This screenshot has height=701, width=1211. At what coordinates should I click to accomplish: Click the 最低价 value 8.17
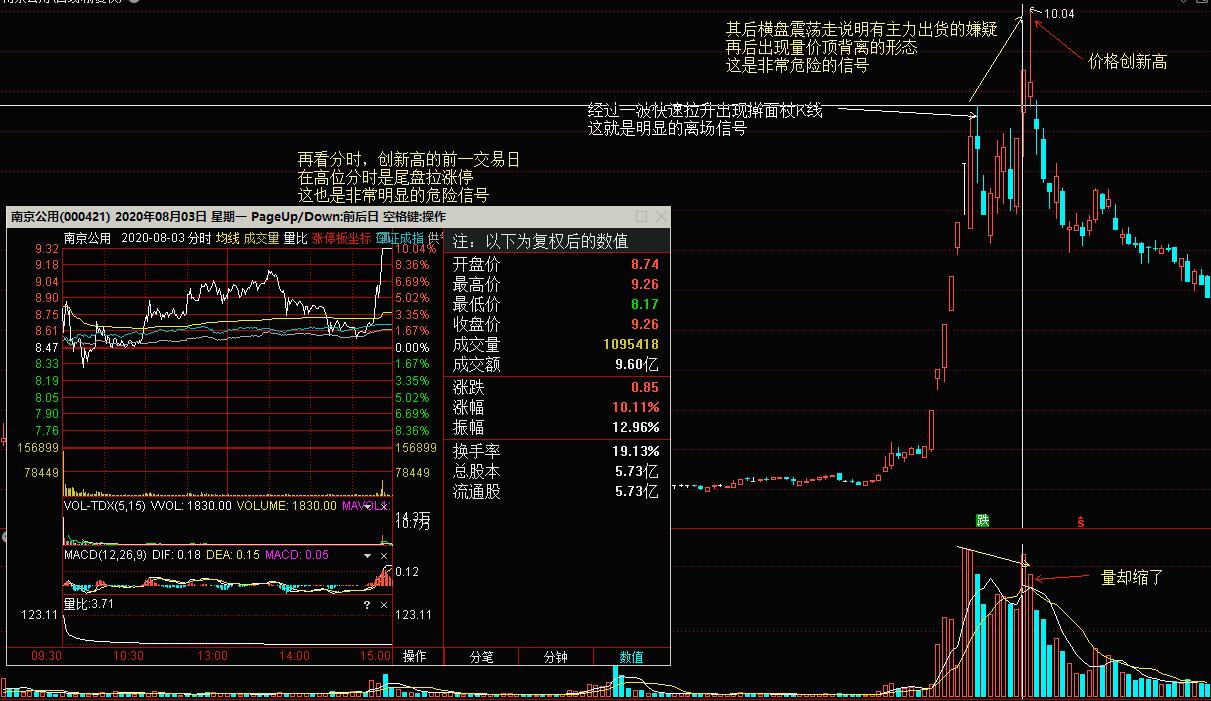tap(645, 304)
